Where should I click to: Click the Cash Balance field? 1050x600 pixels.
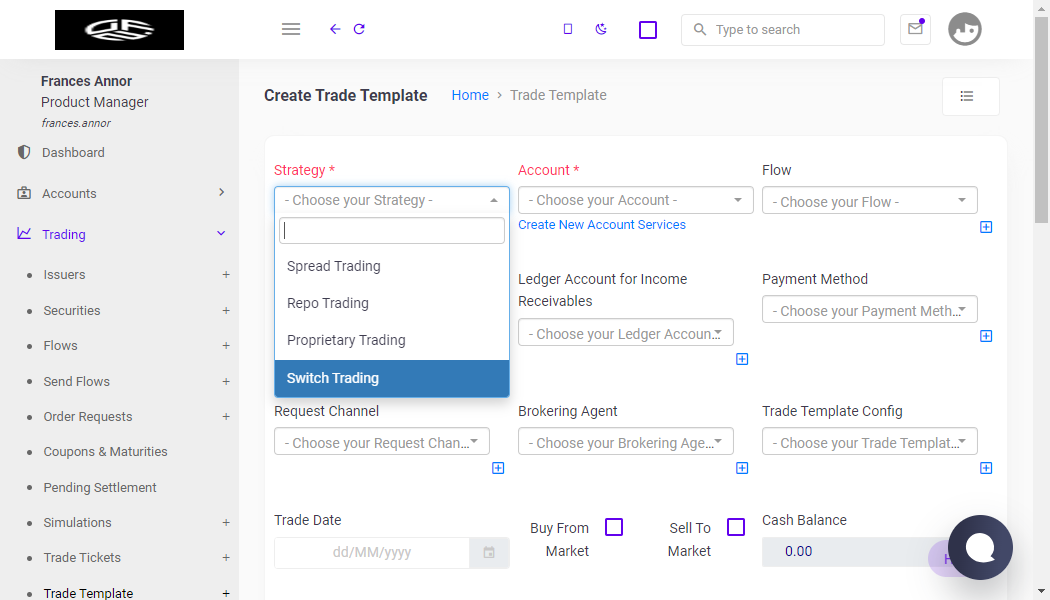[869, 552]
